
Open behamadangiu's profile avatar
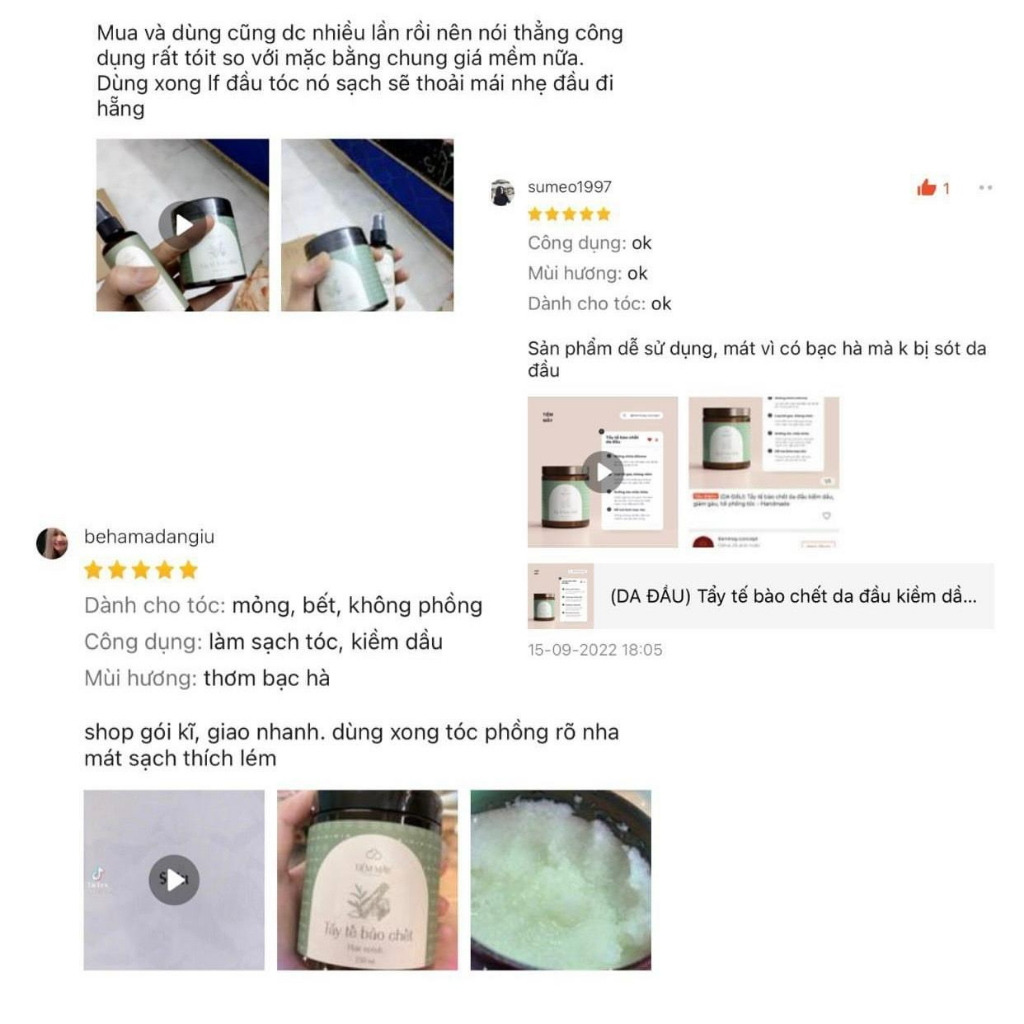point(52,543)
